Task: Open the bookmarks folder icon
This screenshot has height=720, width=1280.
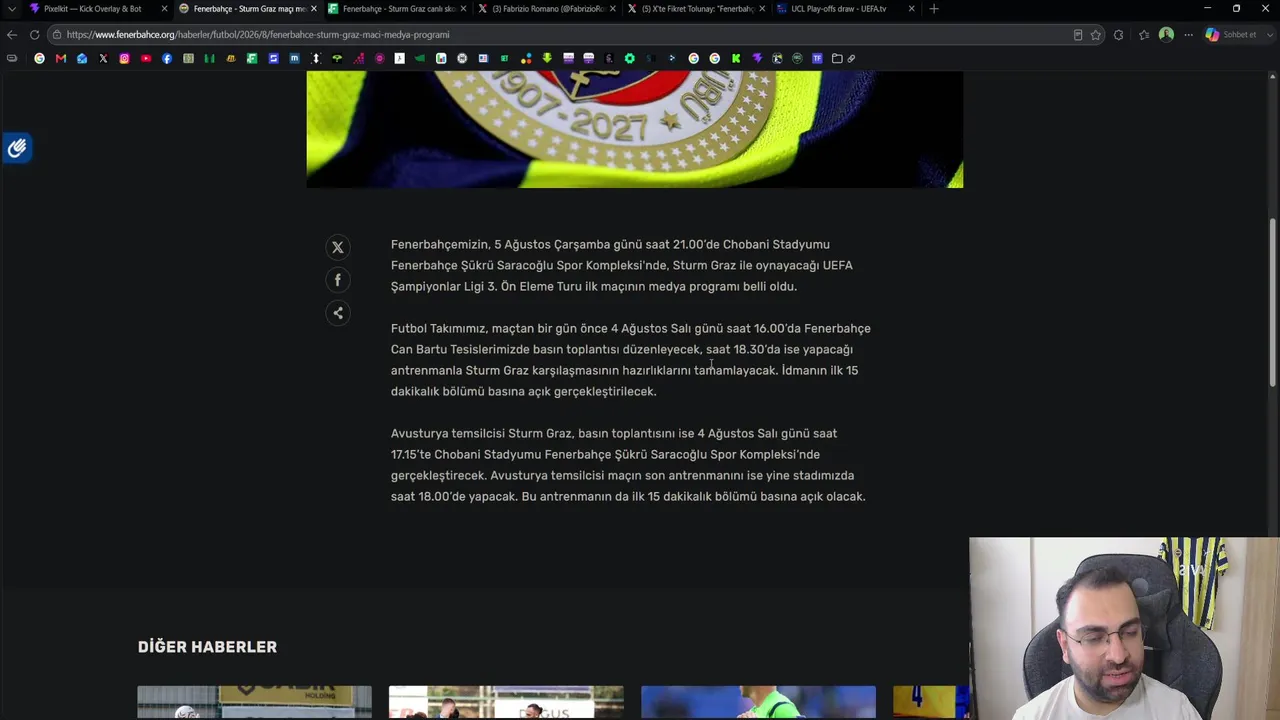Action: point(837,58)
